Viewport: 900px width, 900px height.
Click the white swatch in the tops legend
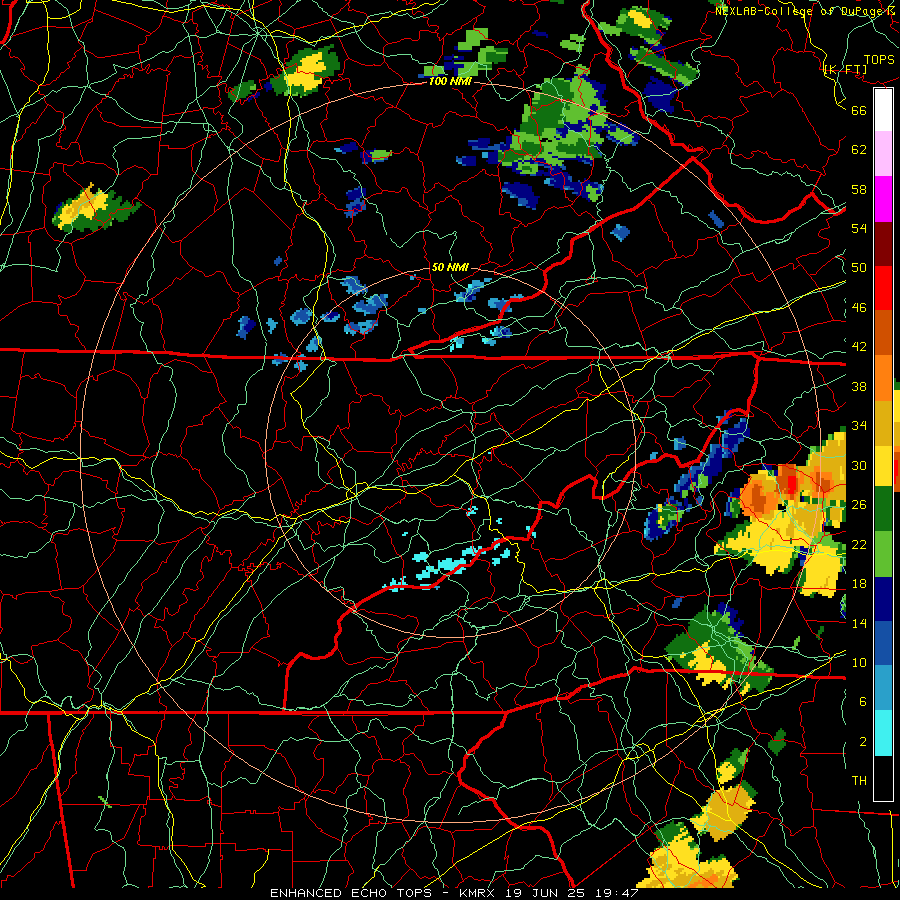(883, 110)
